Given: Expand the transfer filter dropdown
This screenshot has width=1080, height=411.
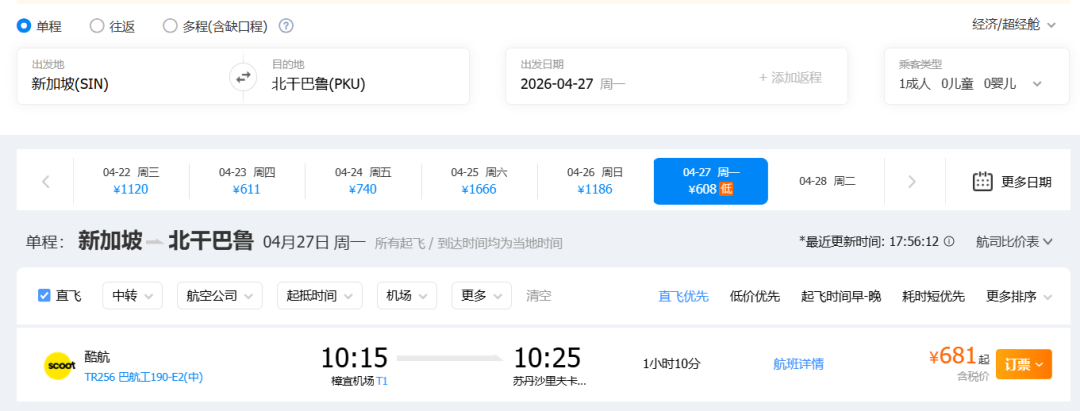Looking at the screenshot, I should (133, 295).
